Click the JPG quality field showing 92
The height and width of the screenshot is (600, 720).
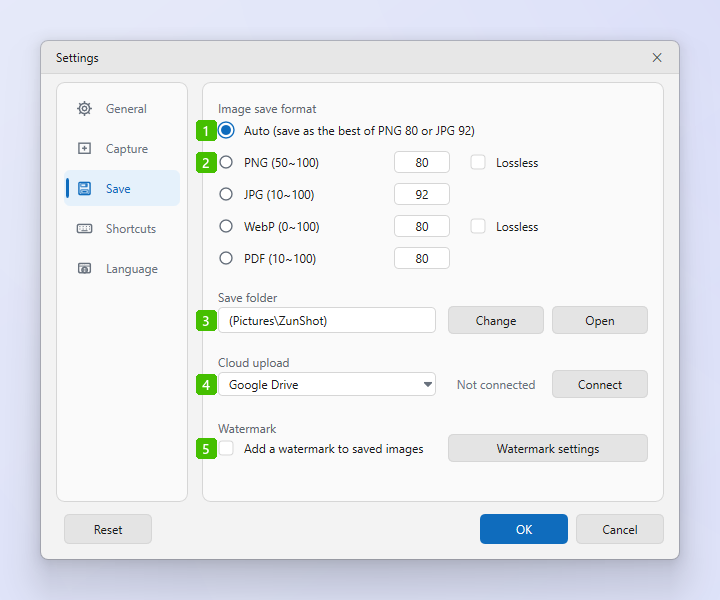click(422, 194)
